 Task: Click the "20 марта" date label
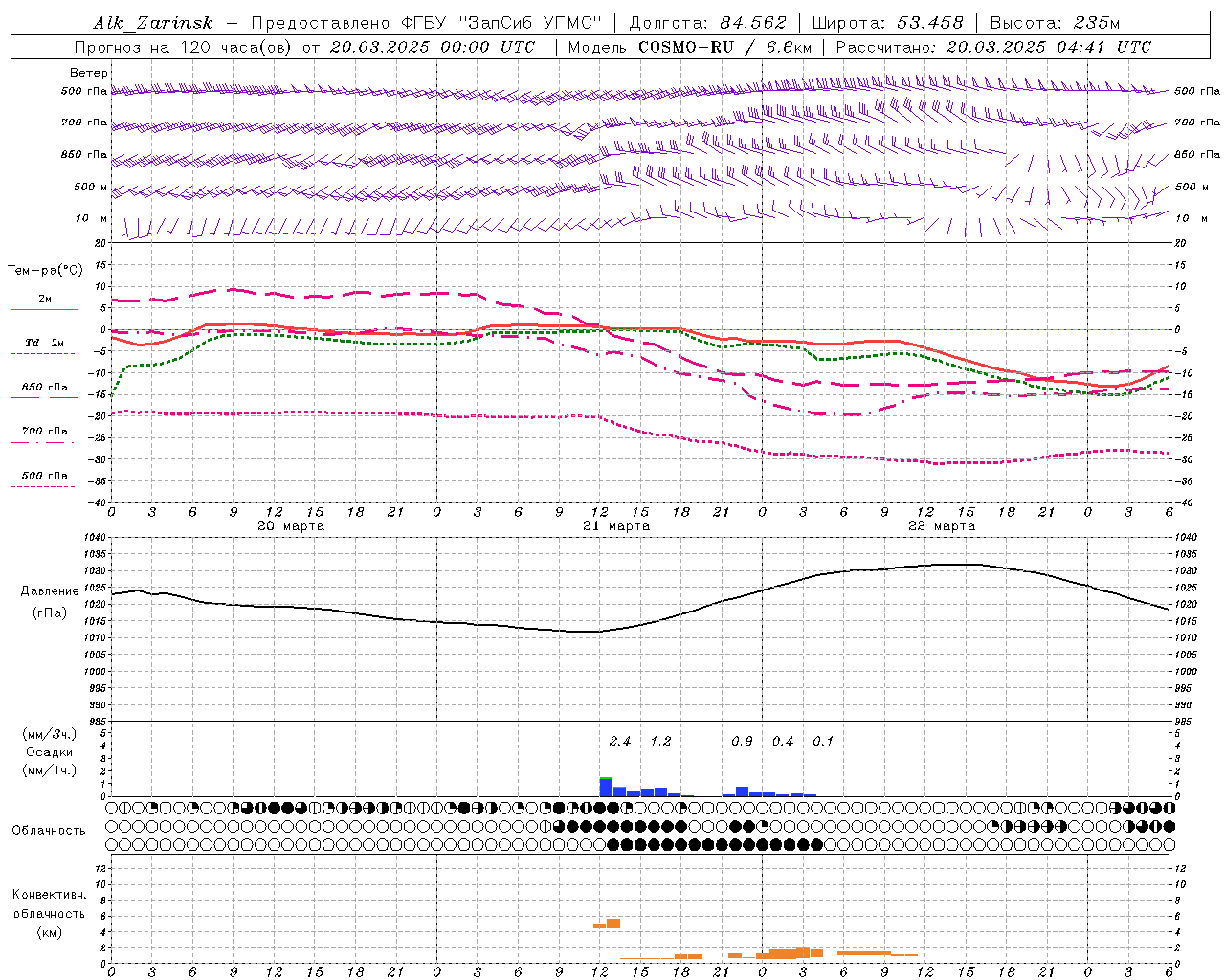pyautogui.click(x=292, y=526)
